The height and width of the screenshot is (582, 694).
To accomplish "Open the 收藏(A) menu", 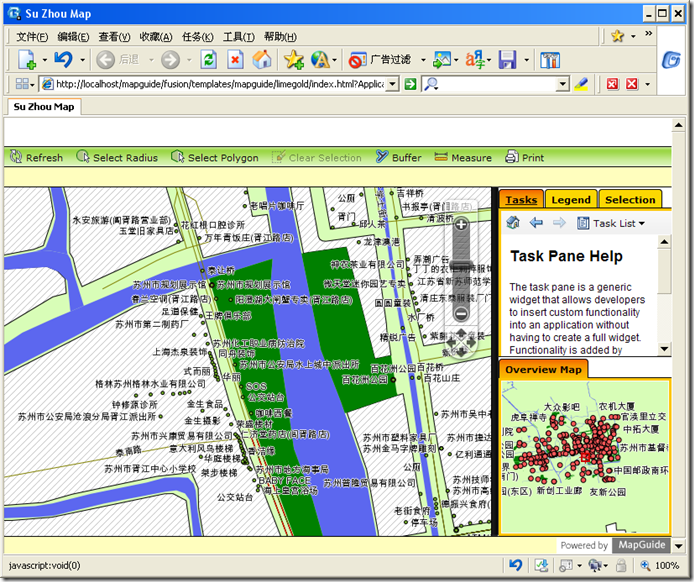I will pos(156,37).
